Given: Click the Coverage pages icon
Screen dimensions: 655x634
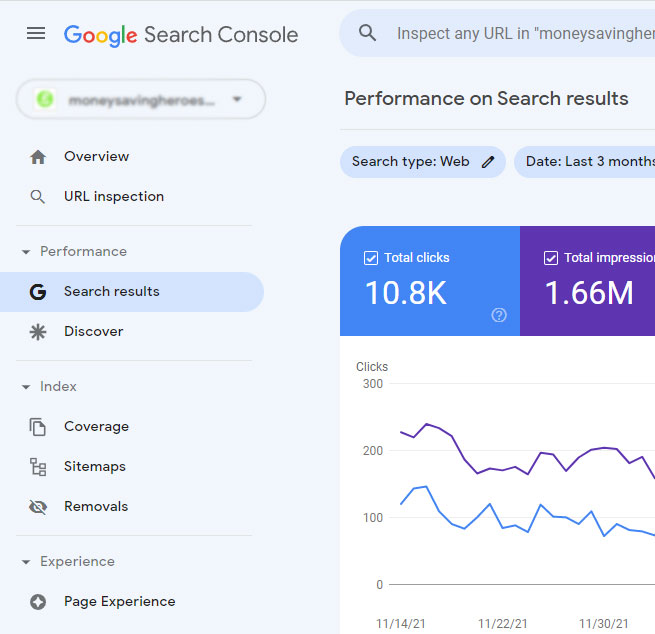Looking at the screenshot, I should point(38,427).
